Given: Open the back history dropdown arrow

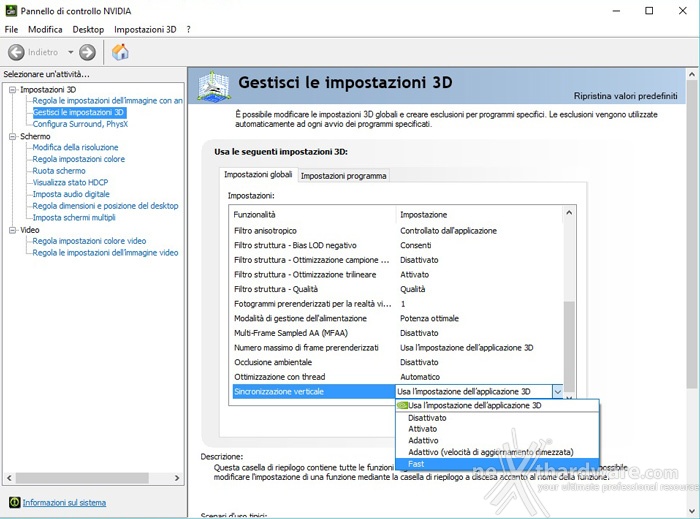Looking at the screenshot, I should (71, 52).
